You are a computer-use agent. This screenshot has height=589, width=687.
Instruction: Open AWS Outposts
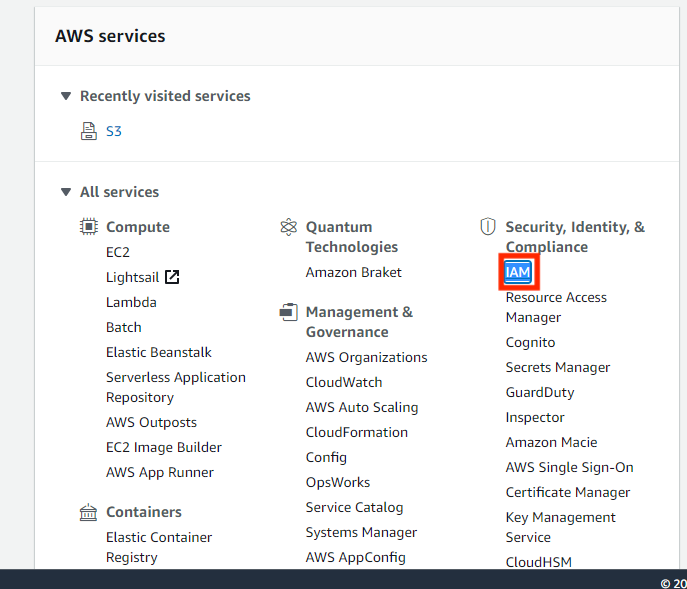click(x=151, y=422)
